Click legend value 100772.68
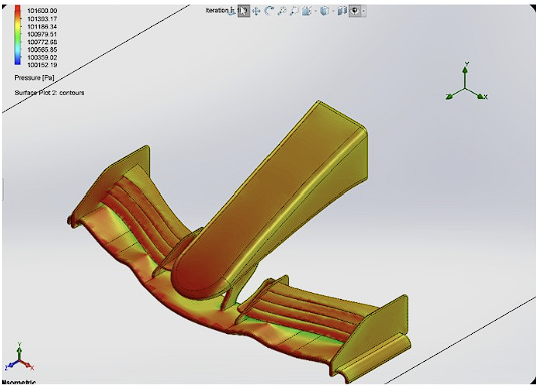This screenshot has width=536, height=386. [42, 42]
